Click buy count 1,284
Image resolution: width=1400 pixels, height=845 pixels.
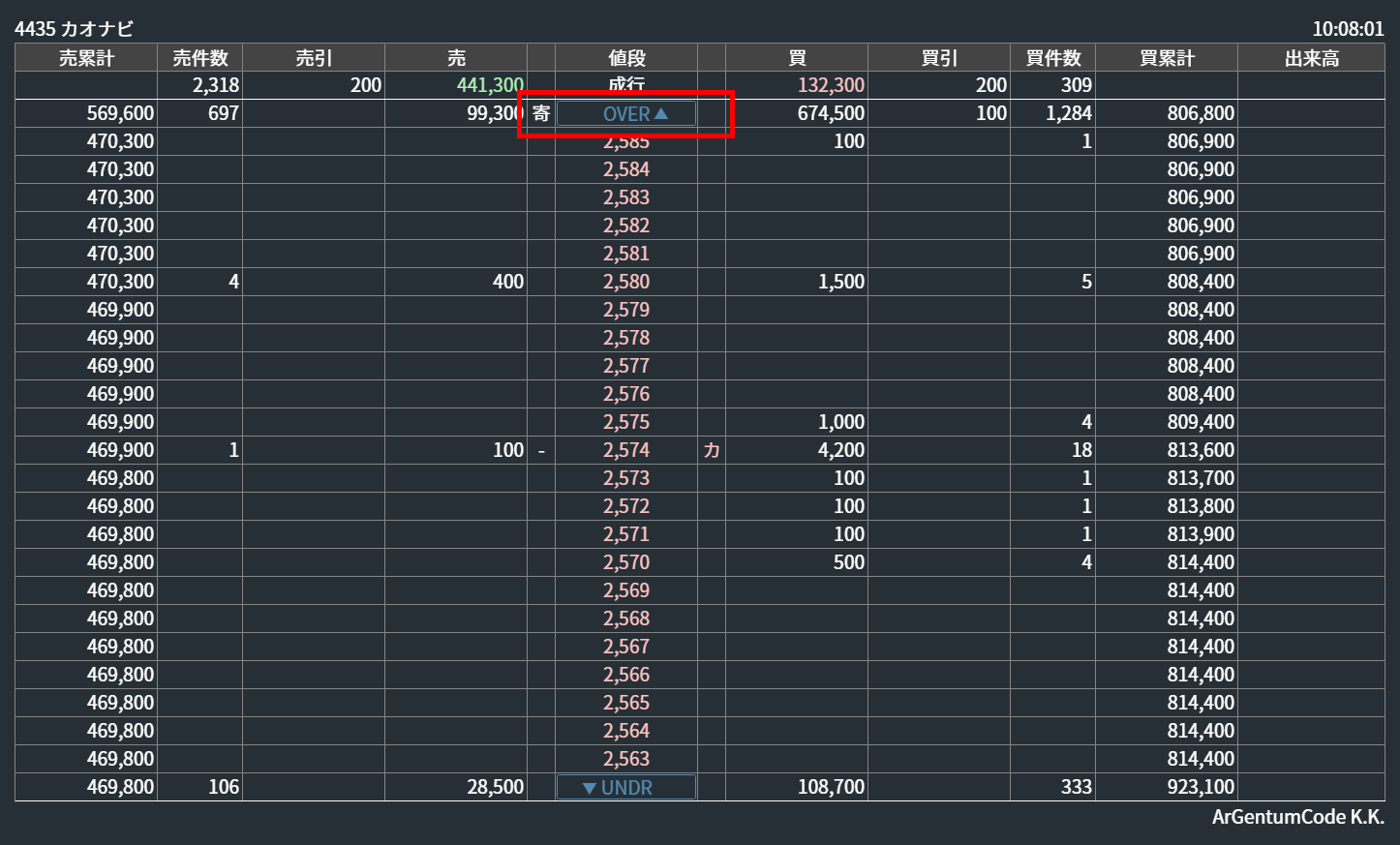pyautogui.click(x=1069, y=113)
